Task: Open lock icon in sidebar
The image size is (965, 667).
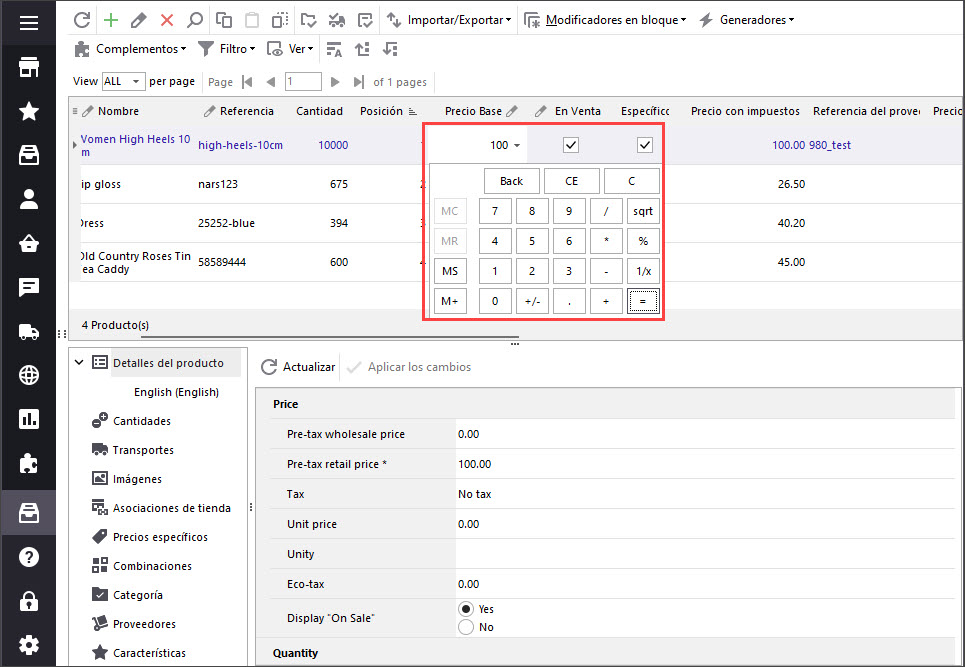Action: 28,601
